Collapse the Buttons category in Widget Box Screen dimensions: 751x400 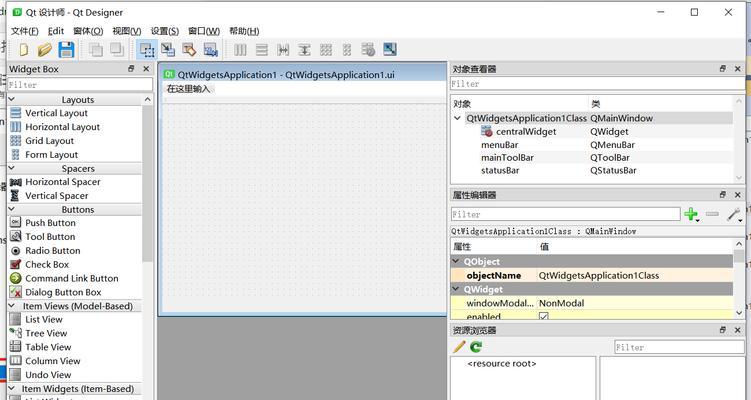12,210
